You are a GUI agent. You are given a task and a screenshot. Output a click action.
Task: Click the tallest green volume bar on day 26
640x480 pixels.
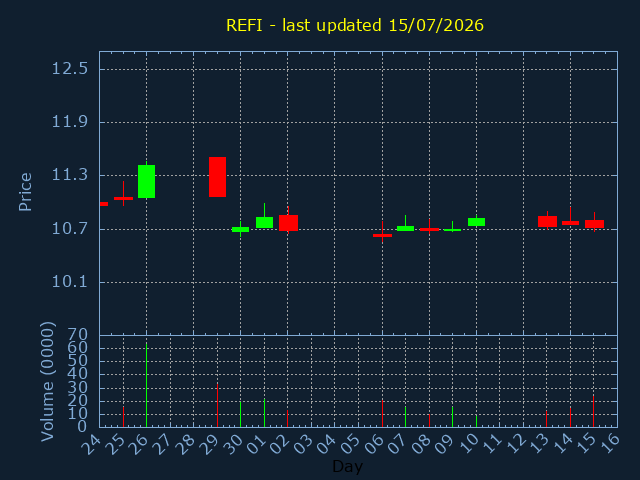tap(147, 385)
